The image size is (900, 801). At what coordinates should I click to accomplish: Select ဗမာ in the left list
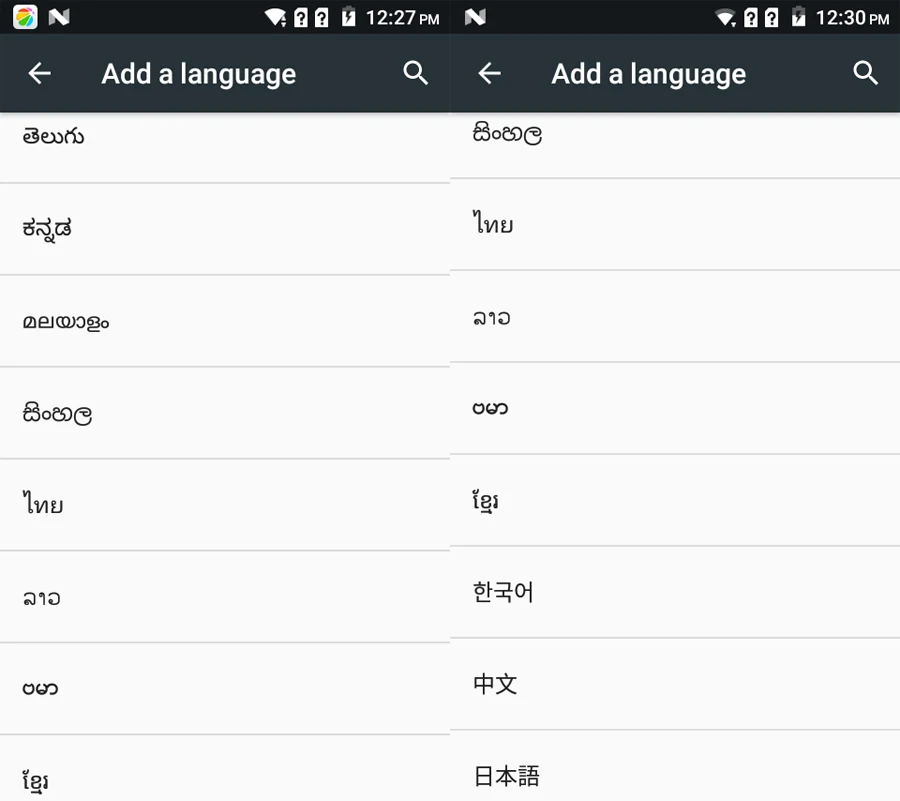point(225,689)
